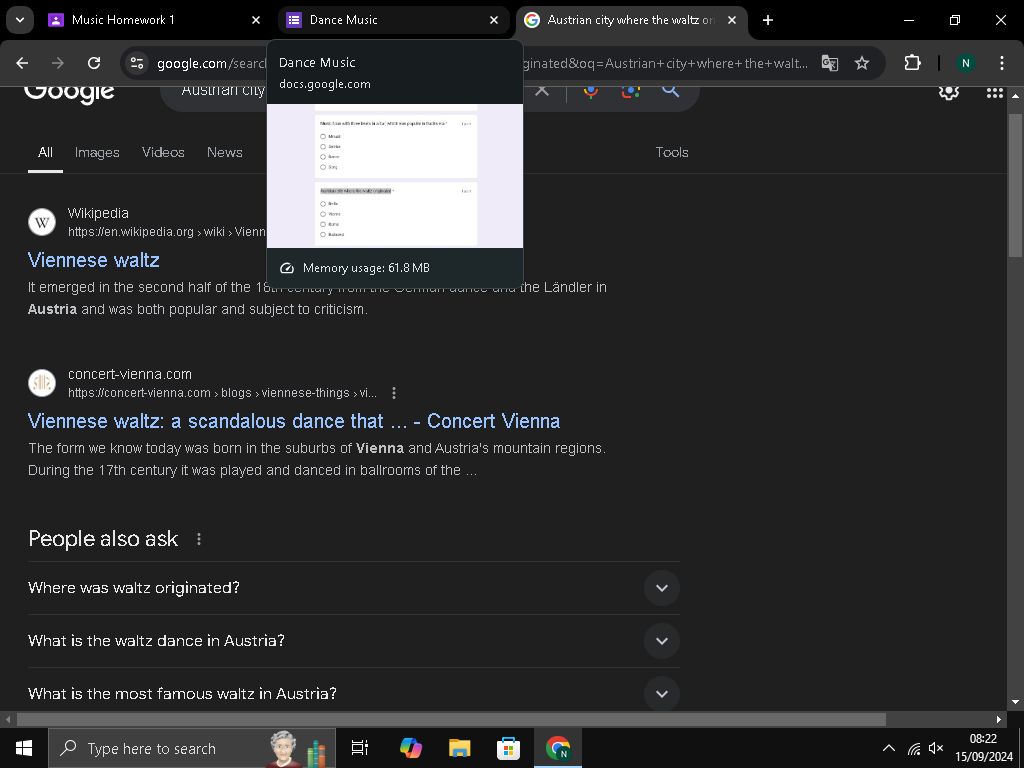The height and width of the screenshot is (768, 1024).
Task: View site information icon in address bar
Action: [137, 63]
